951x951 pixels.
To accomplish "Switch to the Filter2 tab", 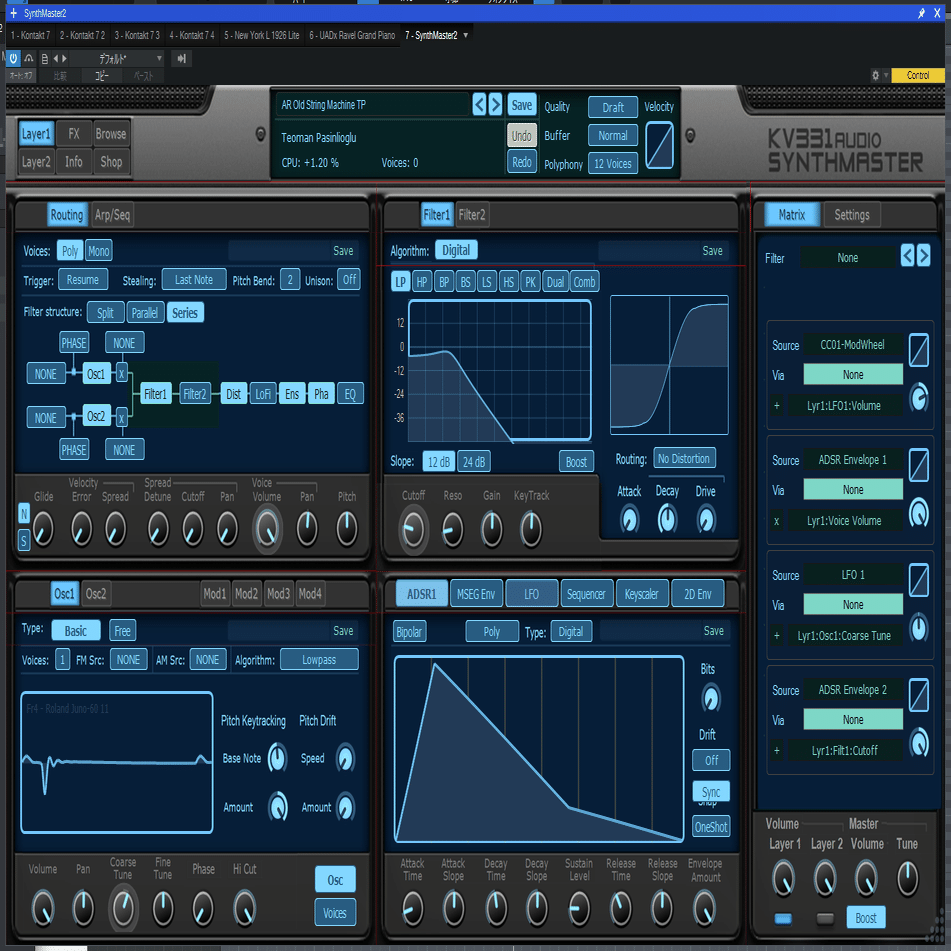I will point(472,215).
